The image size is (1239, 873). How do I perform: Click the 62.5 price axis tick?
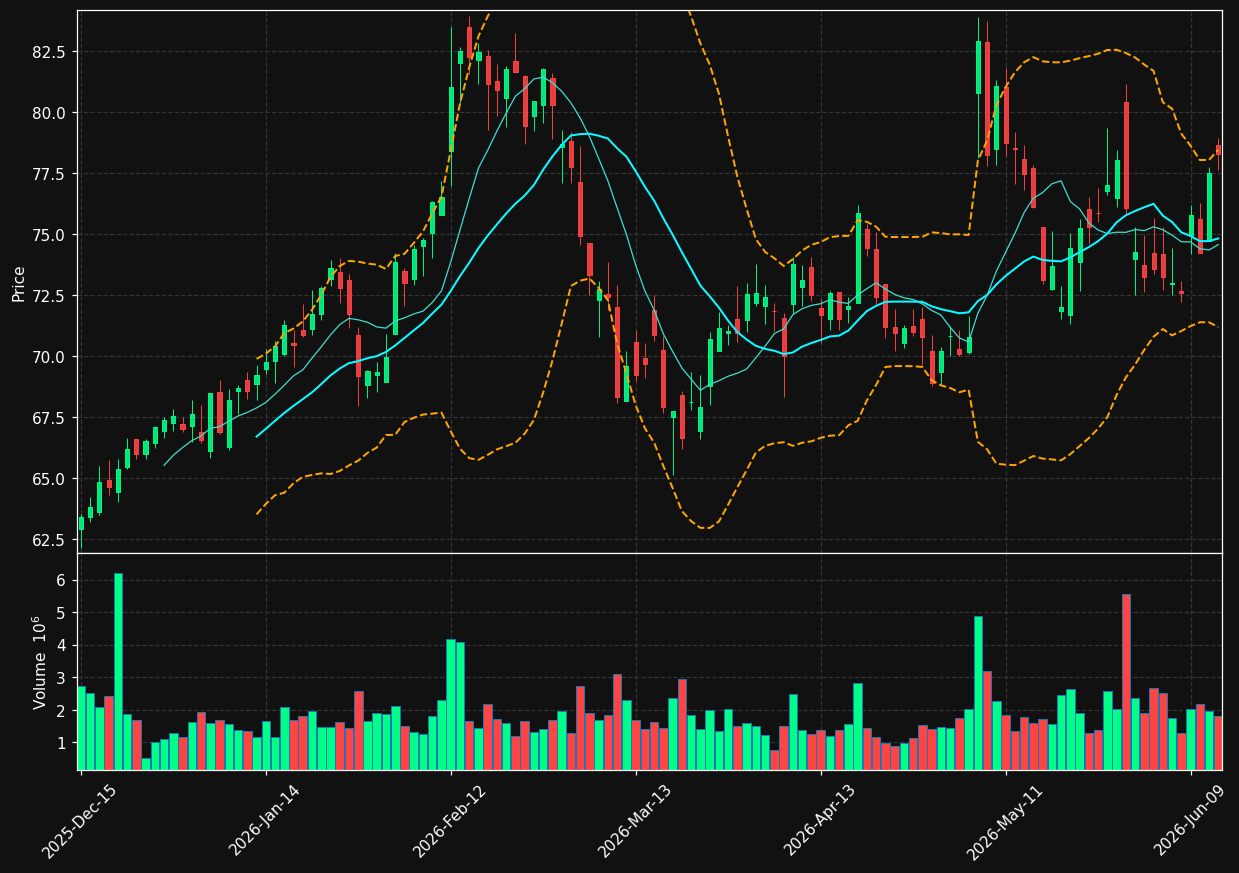[50, 540]
